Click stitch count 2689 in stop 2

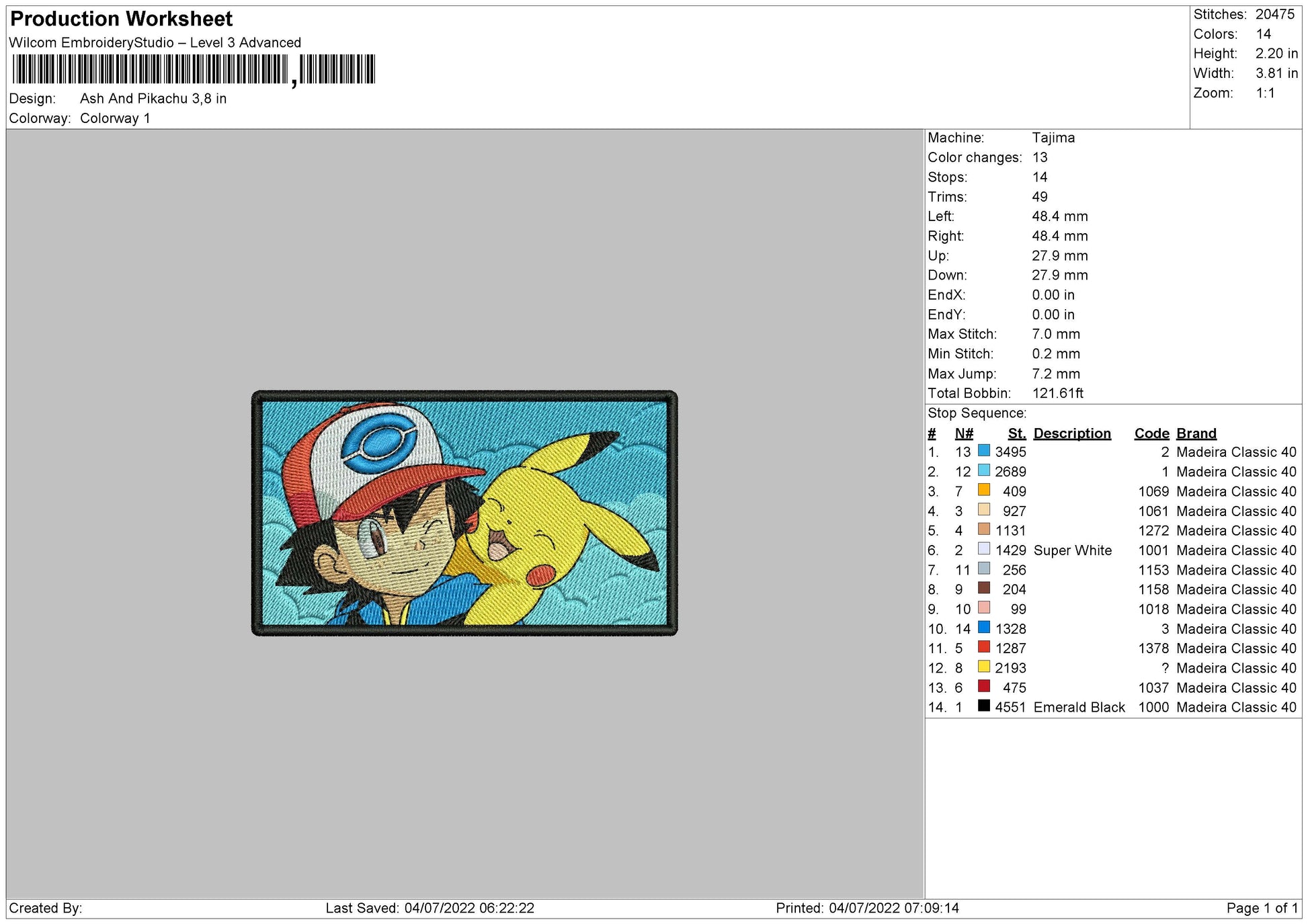click(x=1010, y=472)
